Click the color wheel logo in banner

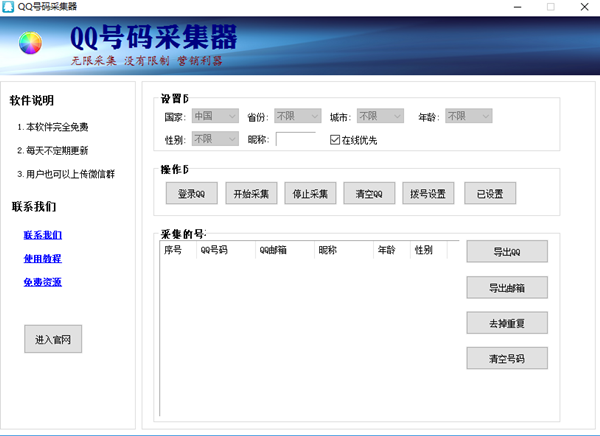coord(30,43)
